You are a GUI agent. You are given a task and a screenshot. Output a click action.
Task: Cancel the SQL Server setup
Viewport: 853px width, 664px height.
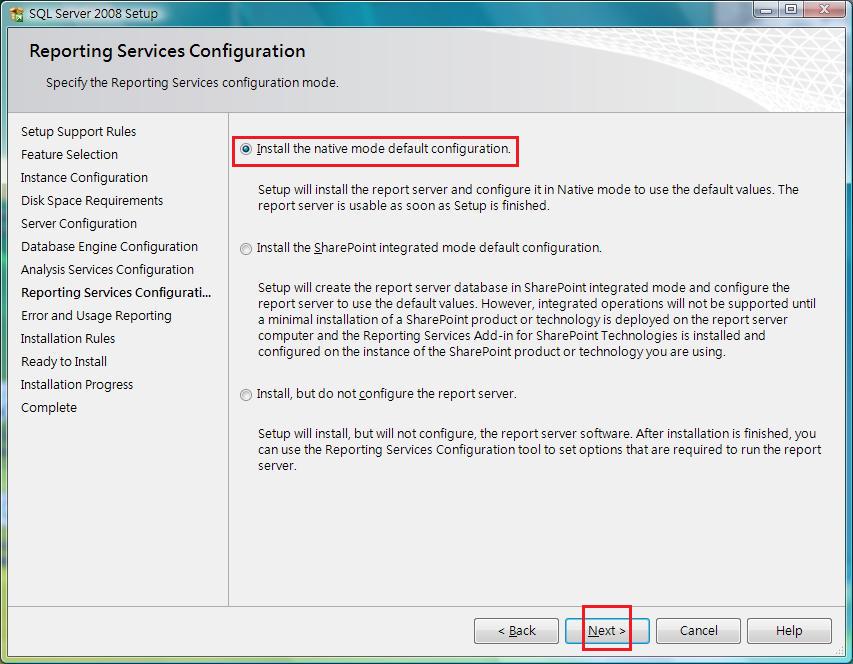coord(699,631)
